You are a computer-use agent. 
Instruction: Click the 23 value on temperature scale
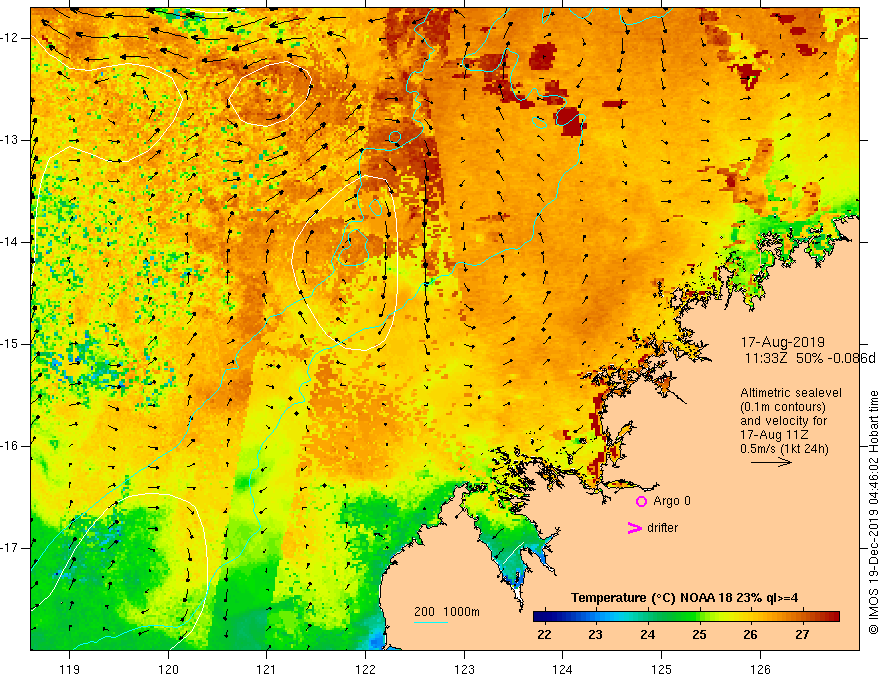pos(595,635)
